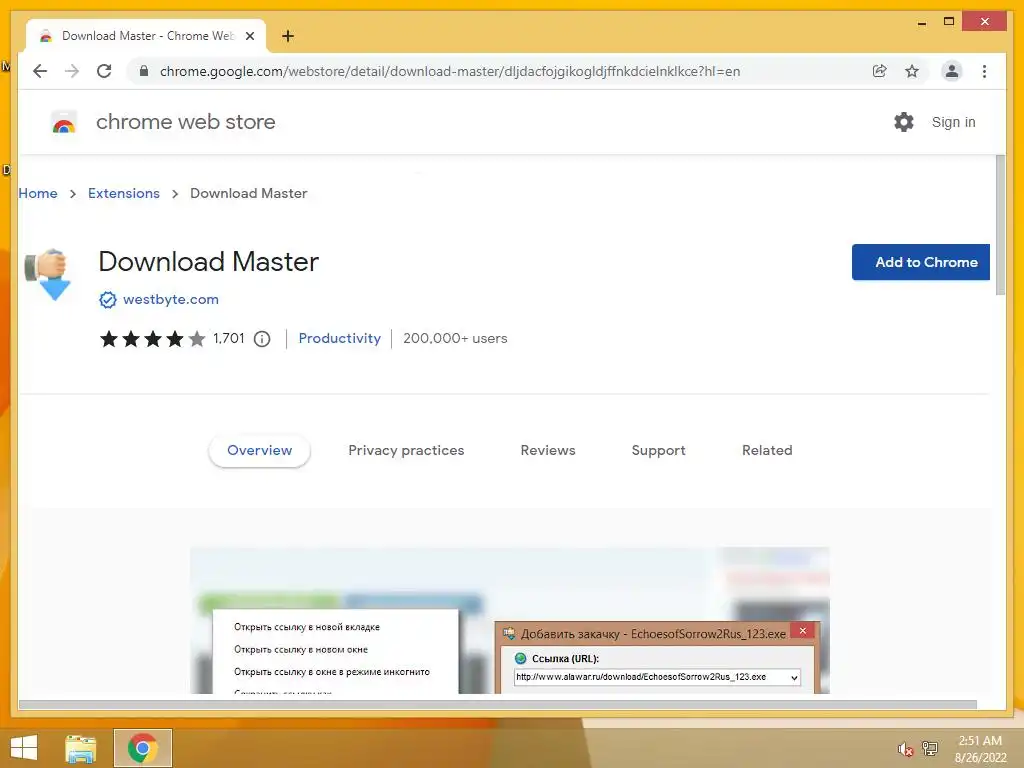Screen dimensions: 1024x768
Task: View site info padlock icon
Action: tap(144, 71)
